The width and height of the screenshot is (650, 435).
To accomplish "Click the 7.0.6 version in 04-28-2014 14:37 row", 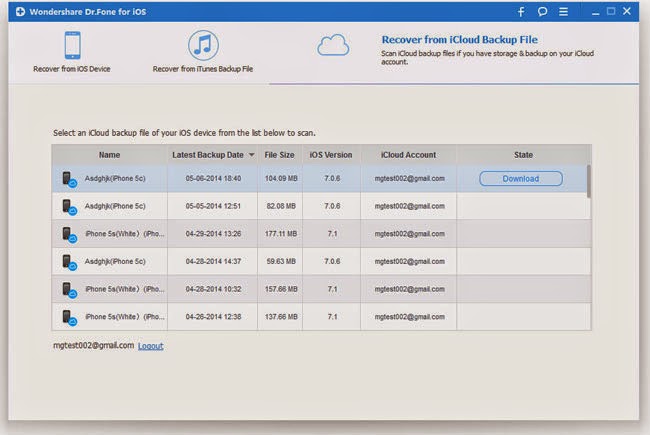I will click(x=332, y=262).
